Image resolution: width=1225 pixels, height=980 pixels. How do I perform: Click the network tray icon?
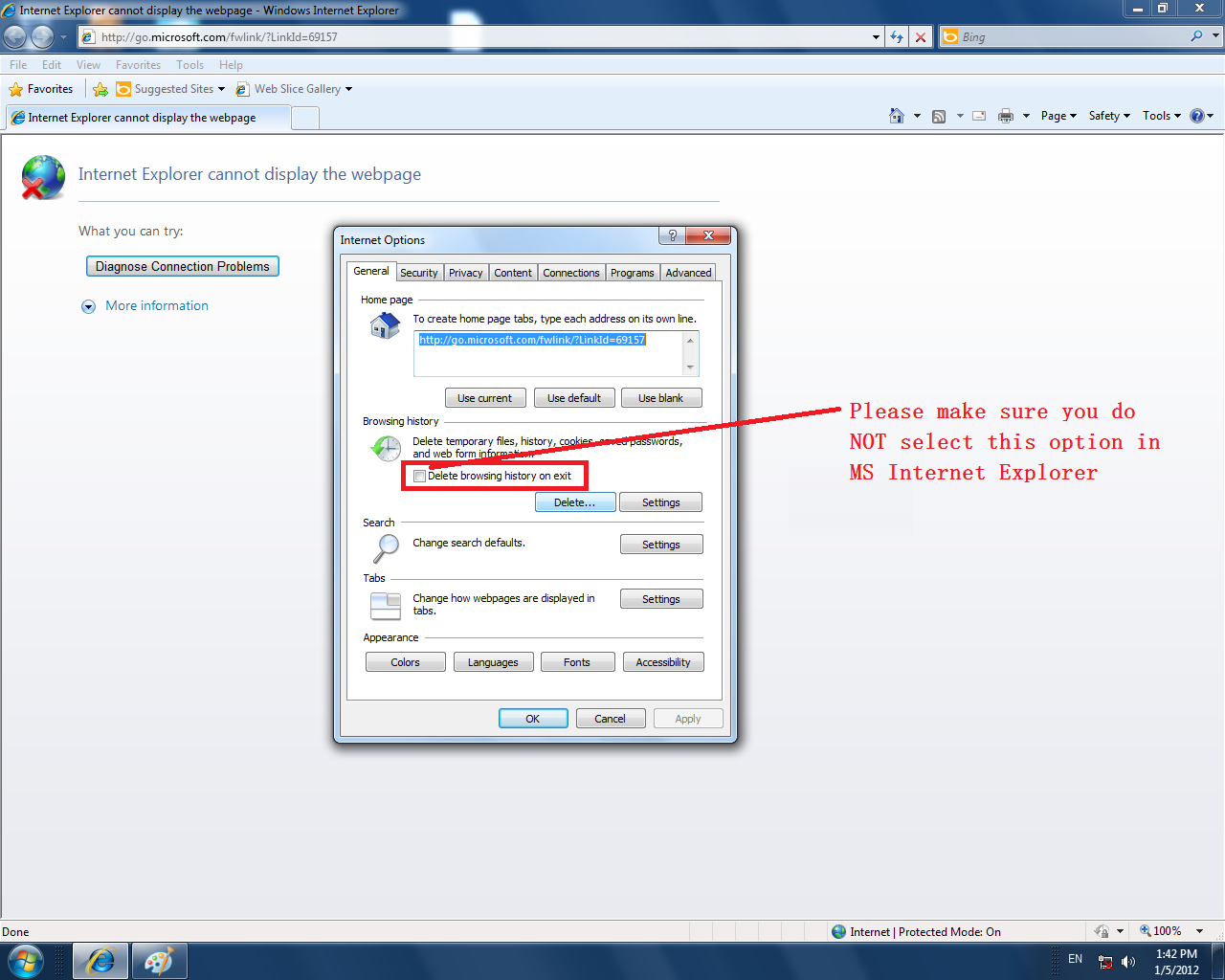[1105, 962]
